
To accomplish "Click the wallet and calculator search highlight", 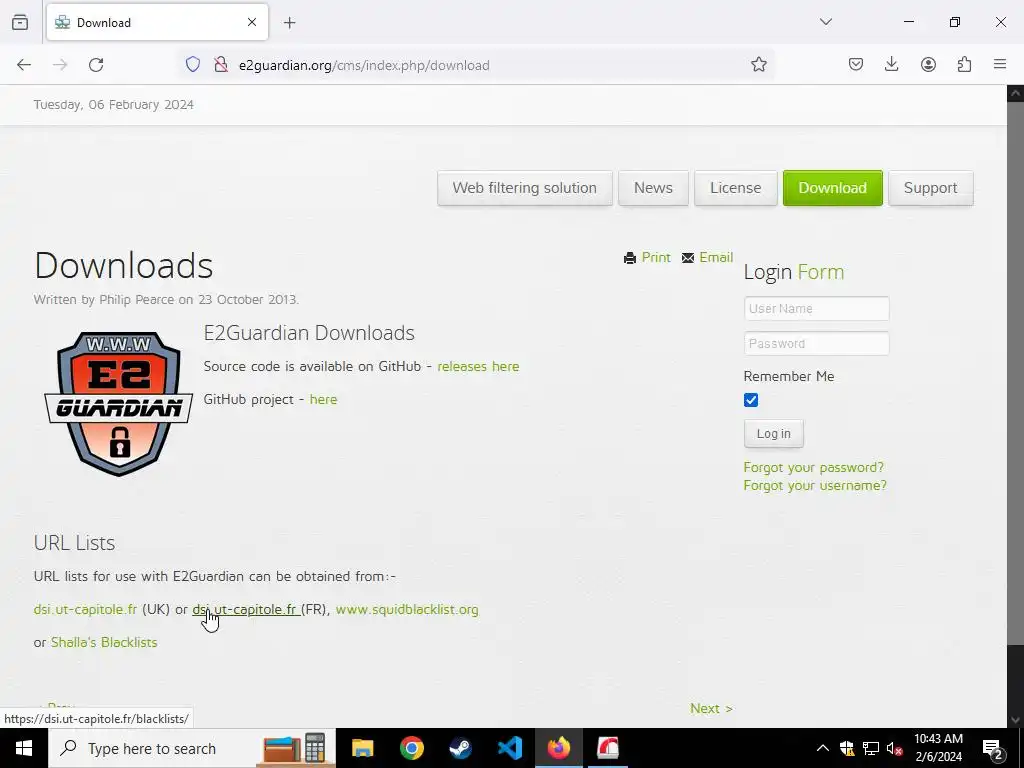I will [x=295, y=748].
